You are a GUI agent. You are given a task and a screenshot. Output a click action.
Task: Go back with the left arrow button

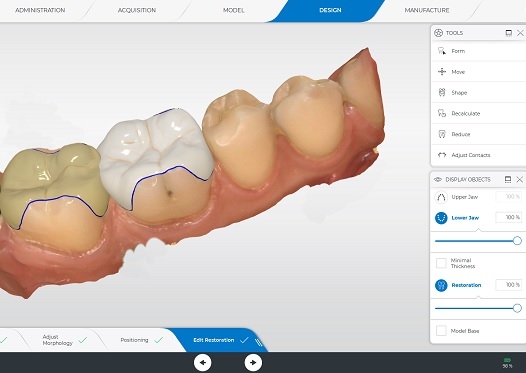click(x=203, y=362)
